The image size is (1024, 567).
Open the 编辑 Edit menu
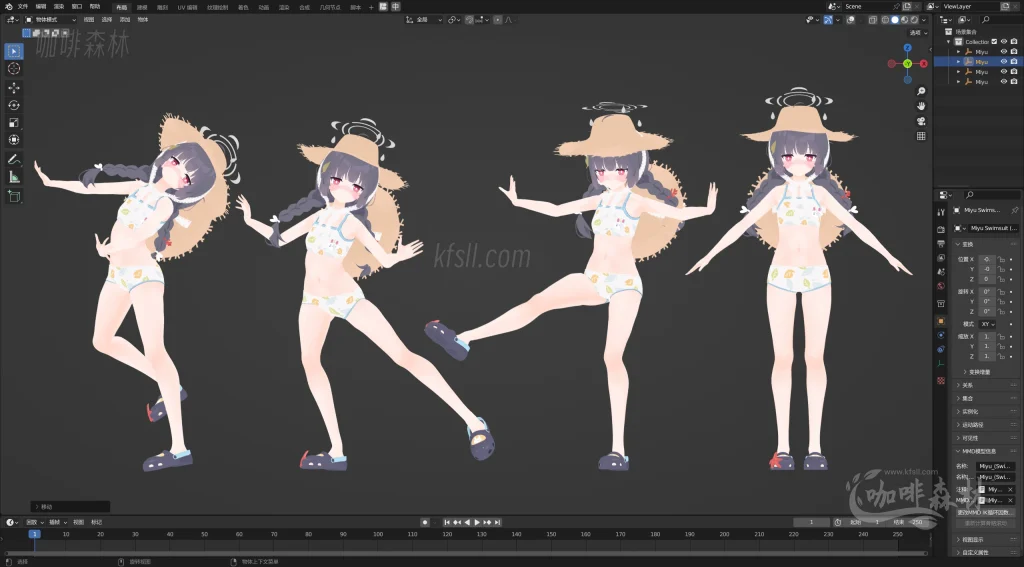tap(41, 7)
